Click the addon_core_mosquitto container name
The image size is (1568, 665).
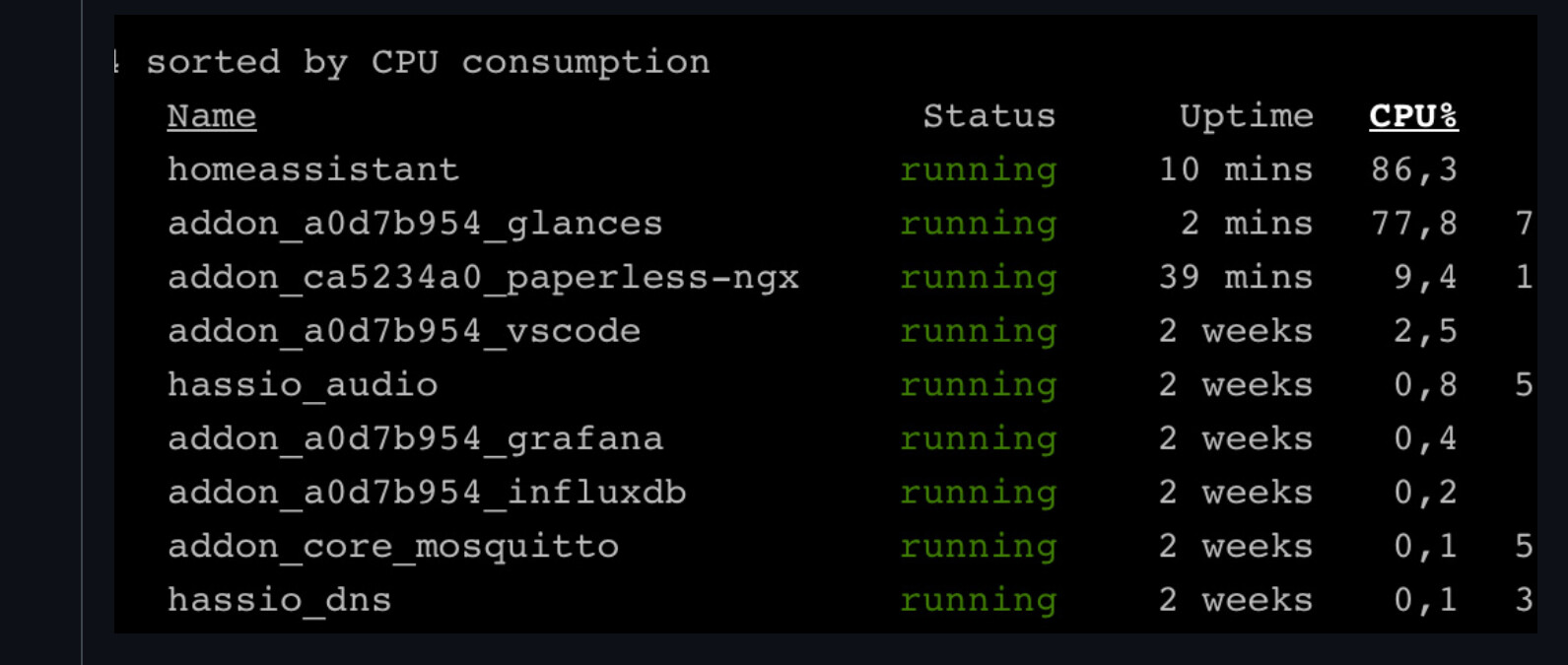393,546
